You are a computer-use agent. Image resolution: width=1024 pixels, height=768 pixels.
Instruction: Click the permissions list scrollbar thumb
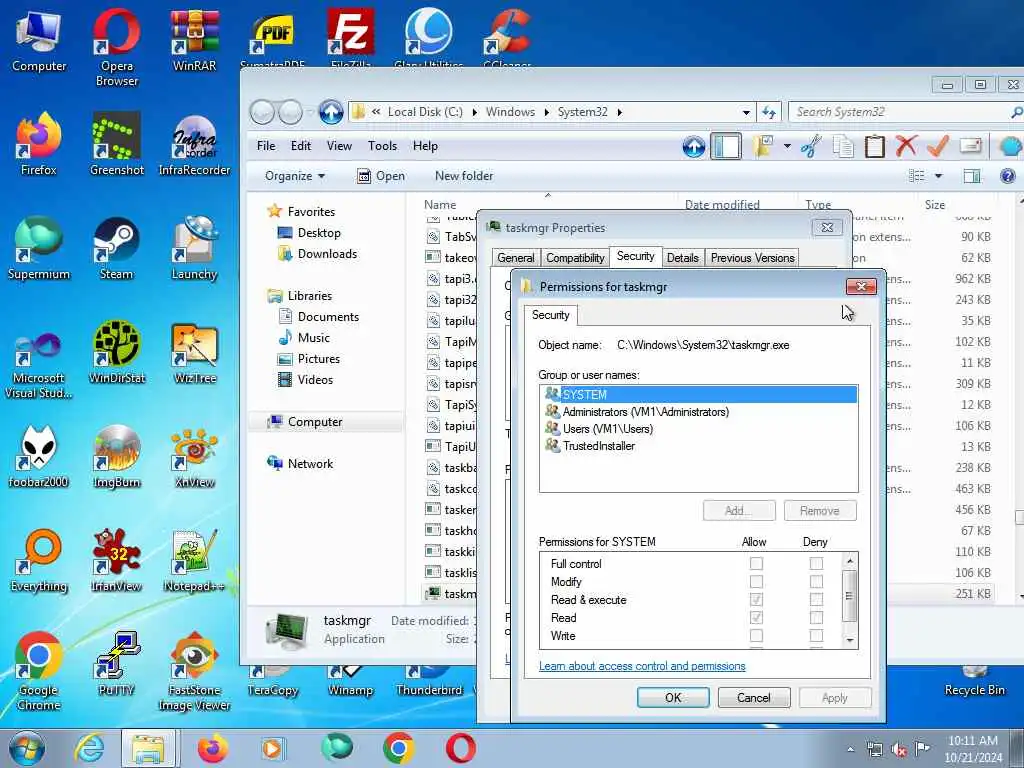(849, 596)
